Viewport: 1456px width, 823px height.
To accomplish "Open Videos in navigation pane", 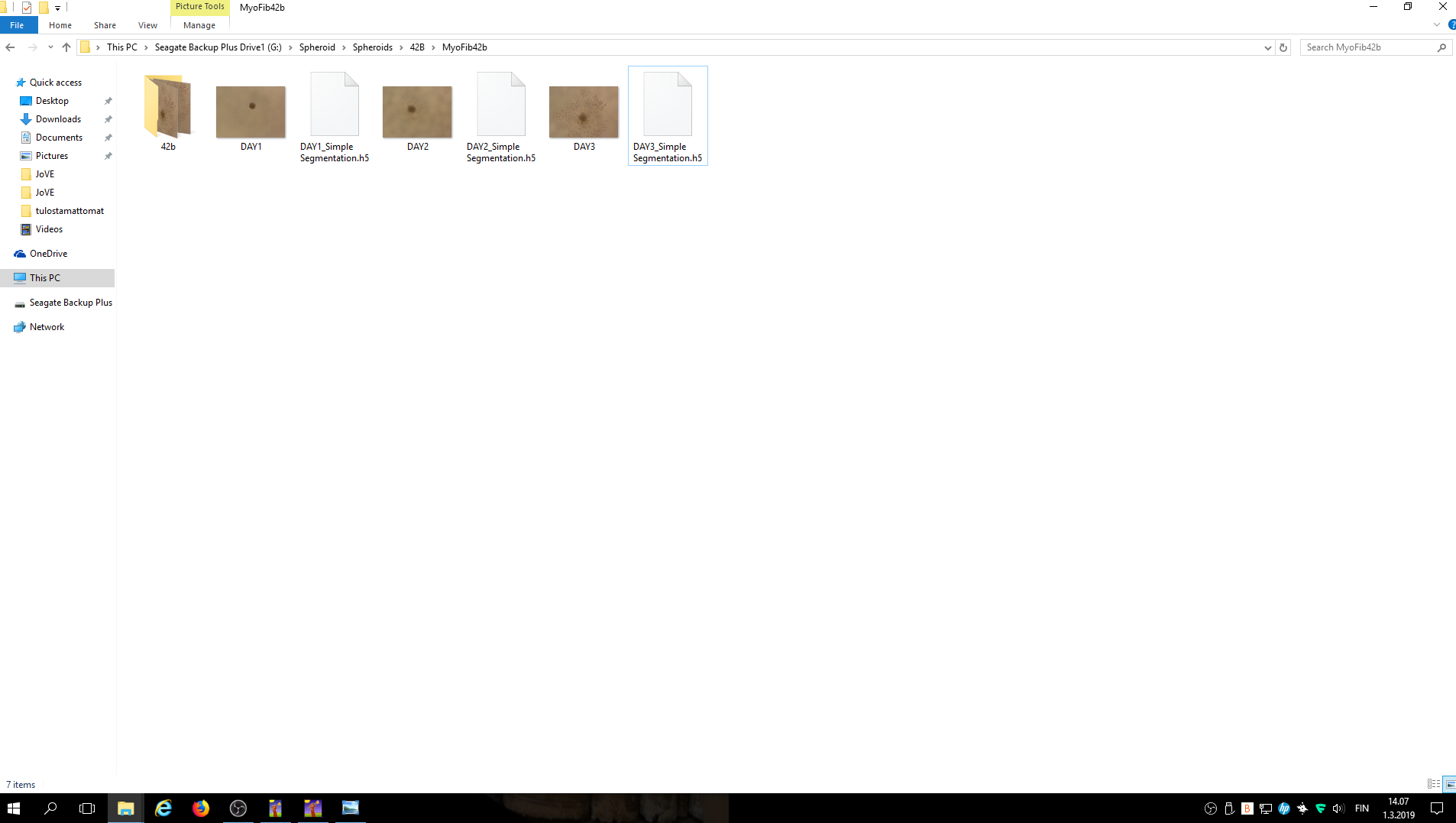I will pyautogui.click(x=49, y=229).
